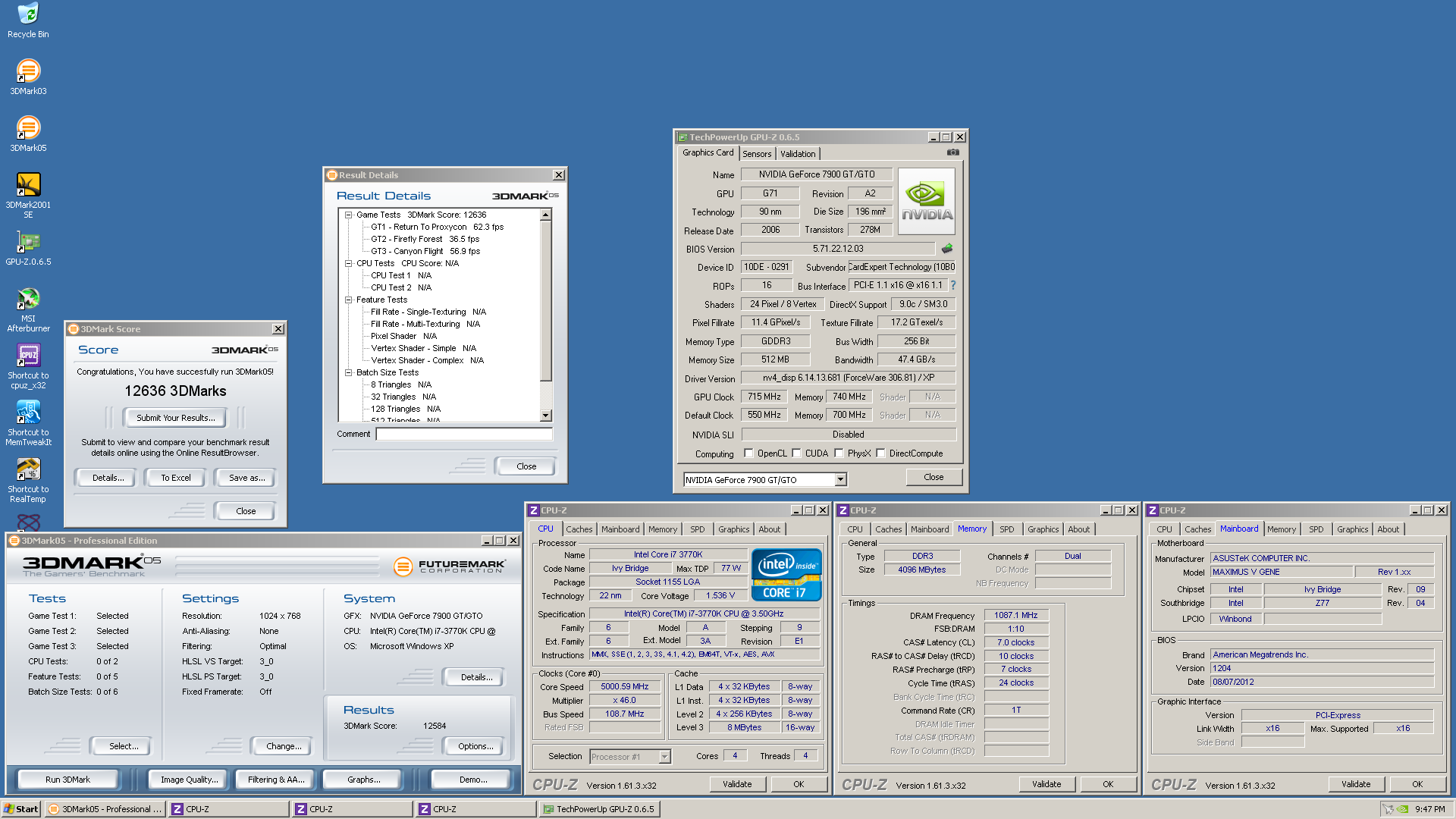Select GT3 - Canyon Flight row
This screenshot has height=819, width=1456.
click(425, 252)
